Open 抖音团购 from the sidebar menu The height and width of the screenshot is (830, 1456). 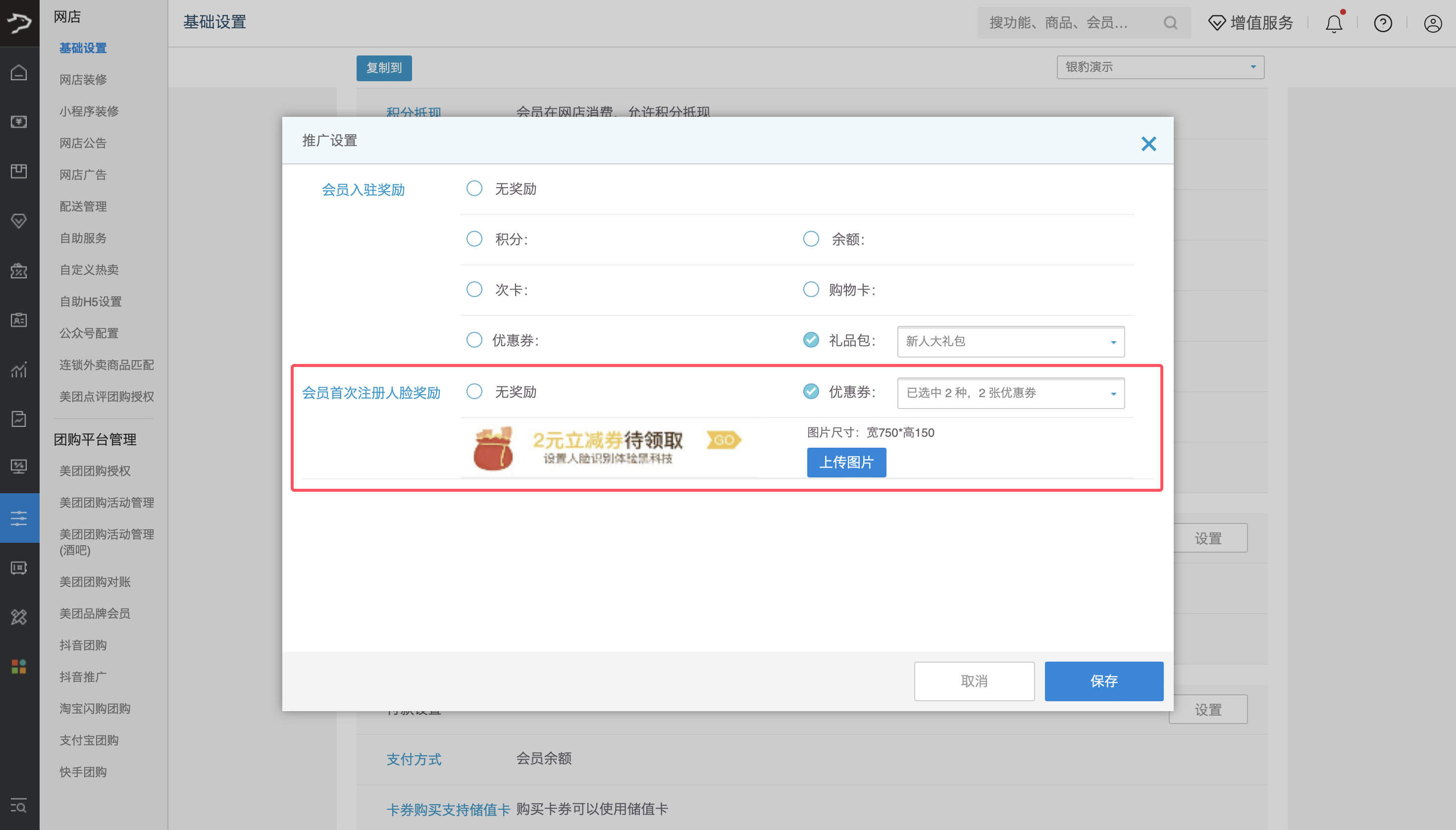click(83, 645)
